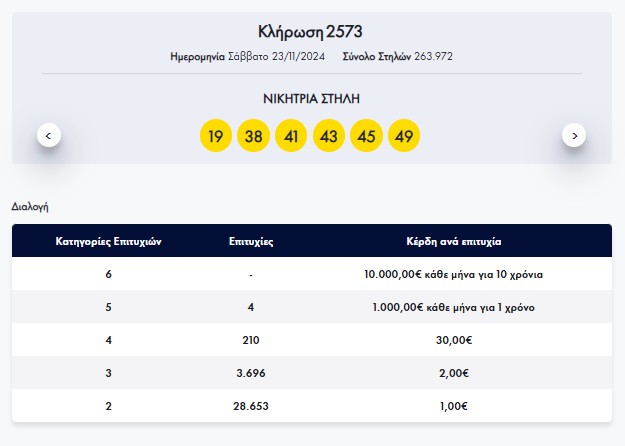This screenshot has width=625, height=446.
Task: Select the row with 1.000,00€ monthly prize
Action: 312,307
